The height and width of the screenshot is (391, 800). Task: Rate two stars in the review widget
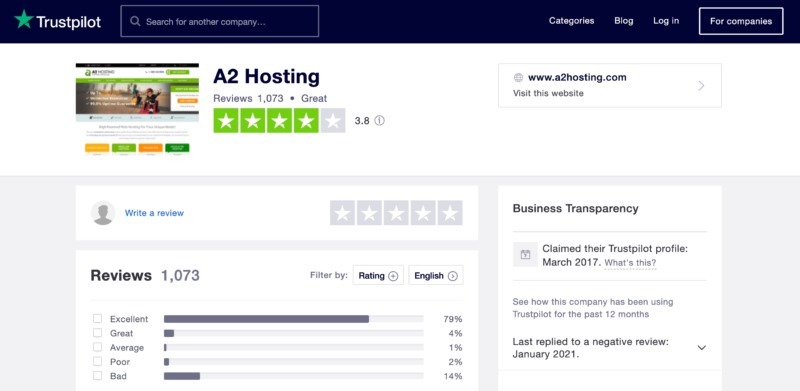[x=369, y=213]
